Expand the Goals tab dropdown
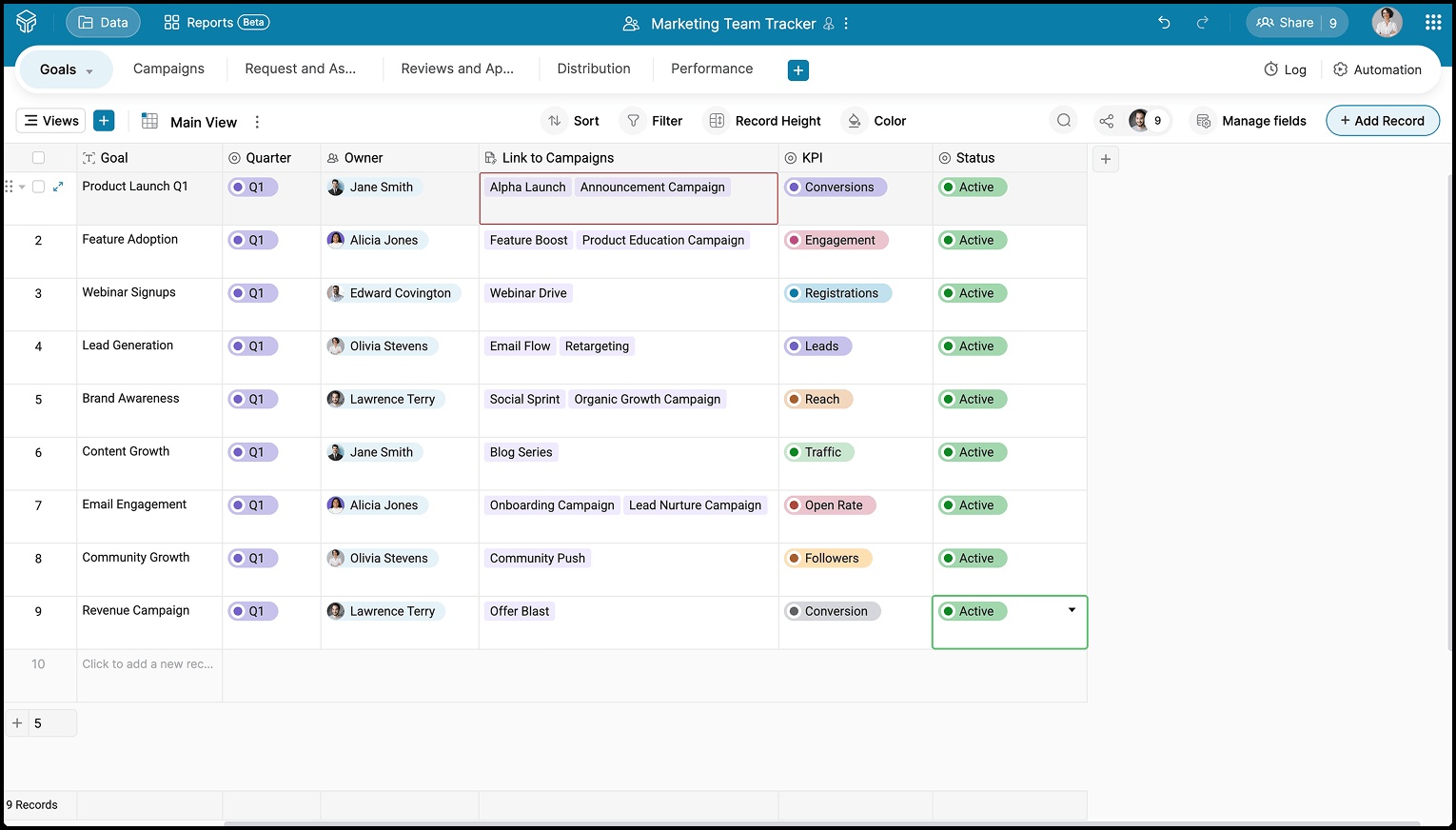Viewport: 1456px width, 830px height. (x=89, y=71)
